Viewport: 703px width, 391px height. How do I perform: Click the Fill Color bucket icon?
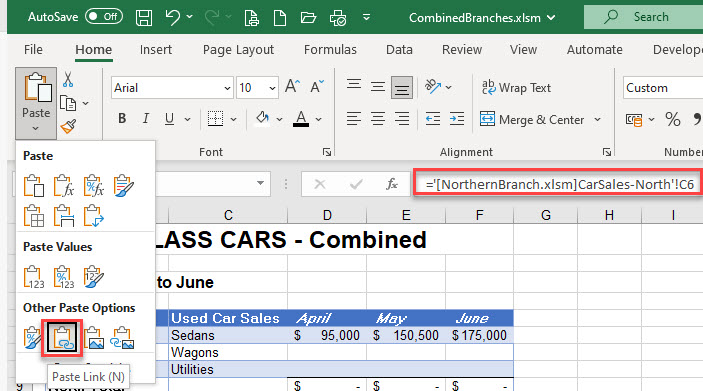(263, 118)
